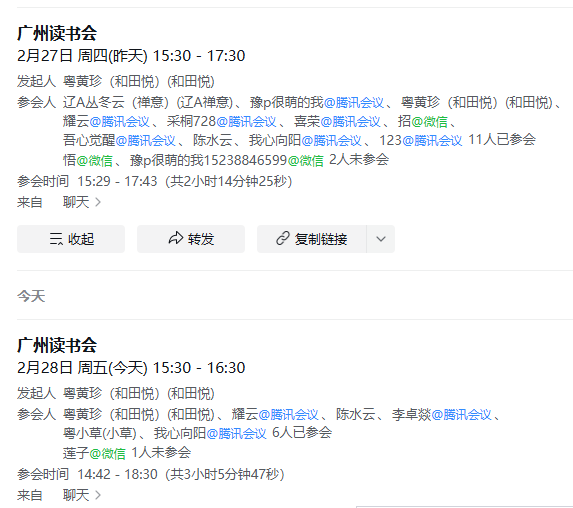Click participant 123@腾讯会议
The width and height of the screenshot is (573, 508).
point(421,140)
